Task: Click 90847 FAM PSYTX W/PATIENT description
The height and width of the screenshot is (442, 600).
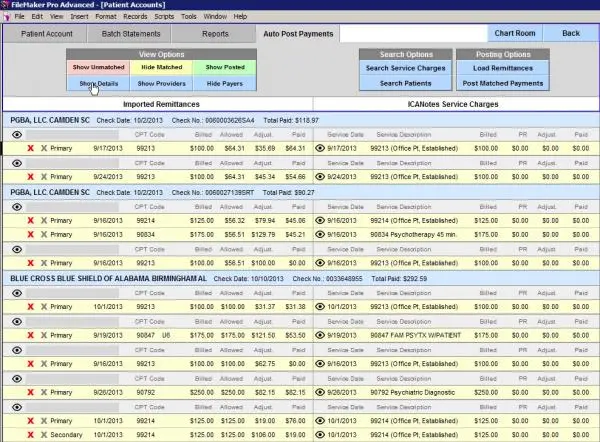Action: click(x=416, y=335)
